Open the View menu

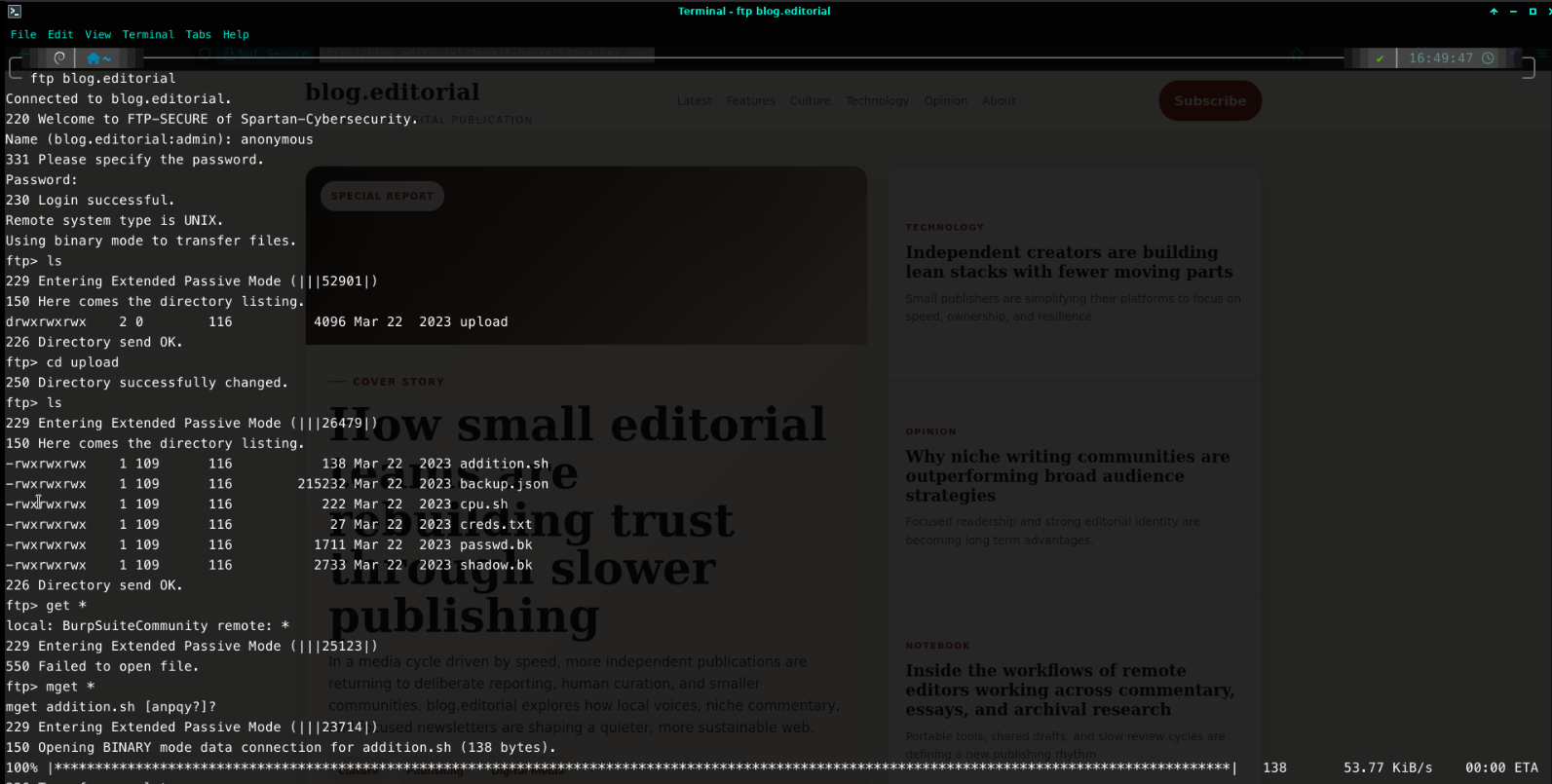97,34
